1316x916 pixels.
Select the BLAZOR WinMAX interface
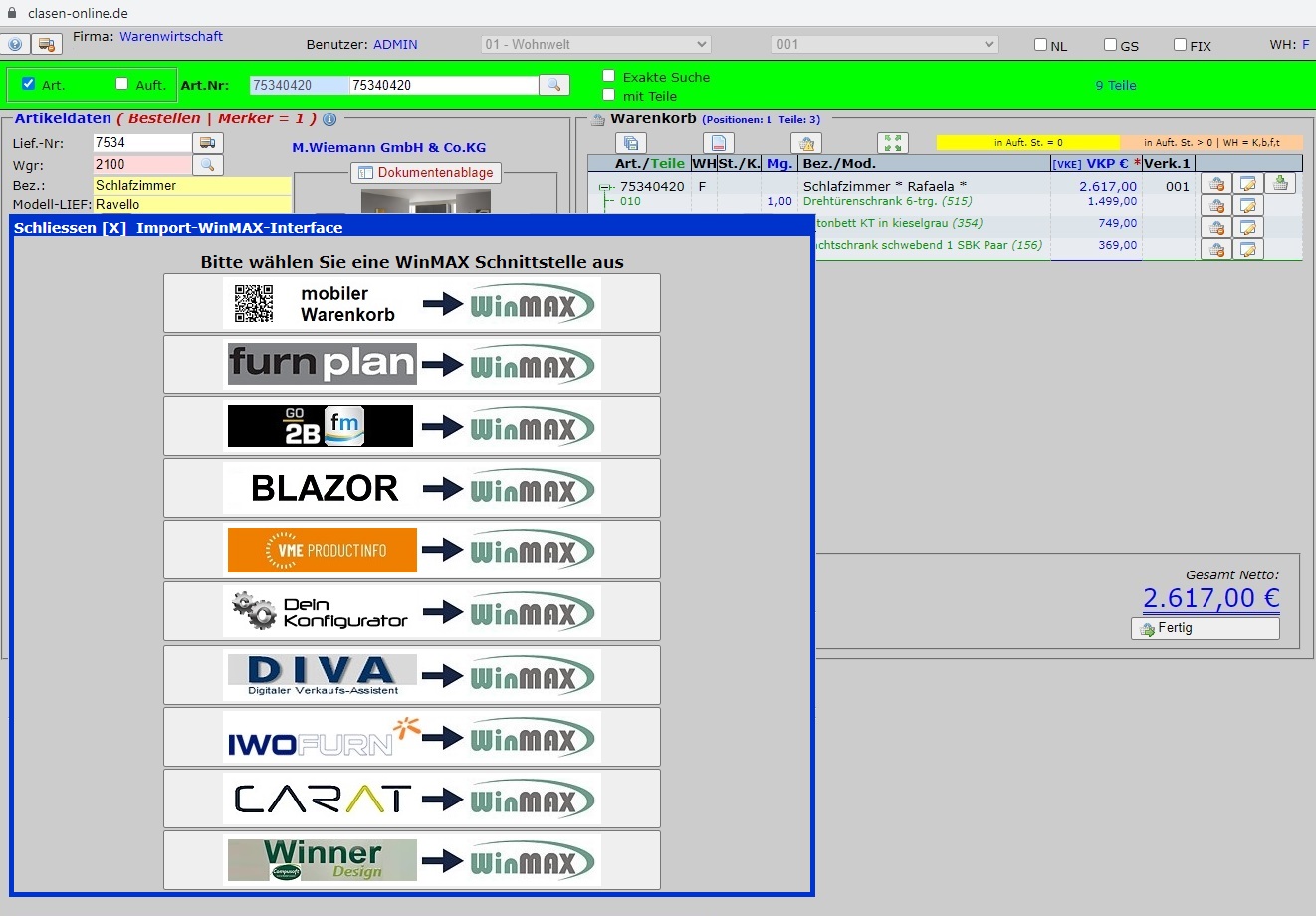tap(412, 488)
